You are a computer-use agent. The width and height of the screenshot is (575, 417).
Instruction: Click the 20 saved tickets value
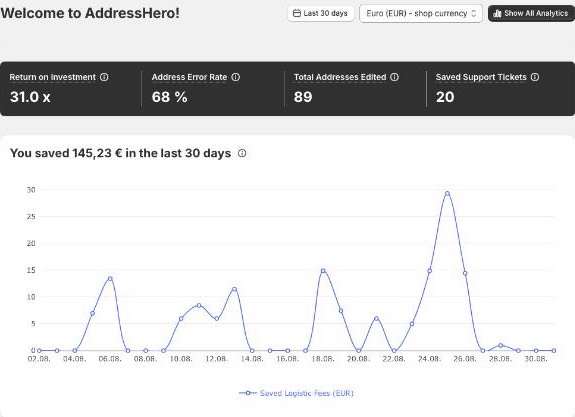pyautogui.click(x=445, y=97)
